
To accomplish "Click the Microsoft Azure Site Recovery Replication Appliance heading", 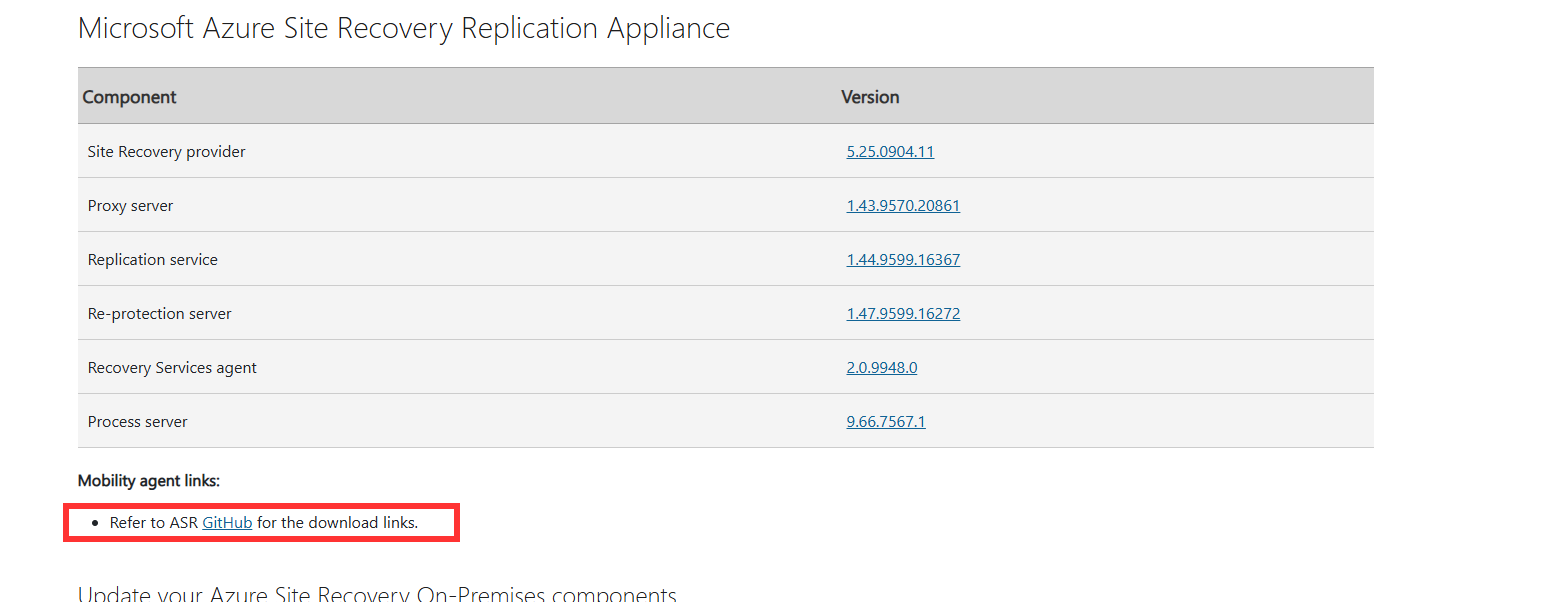I will [404, 28].
